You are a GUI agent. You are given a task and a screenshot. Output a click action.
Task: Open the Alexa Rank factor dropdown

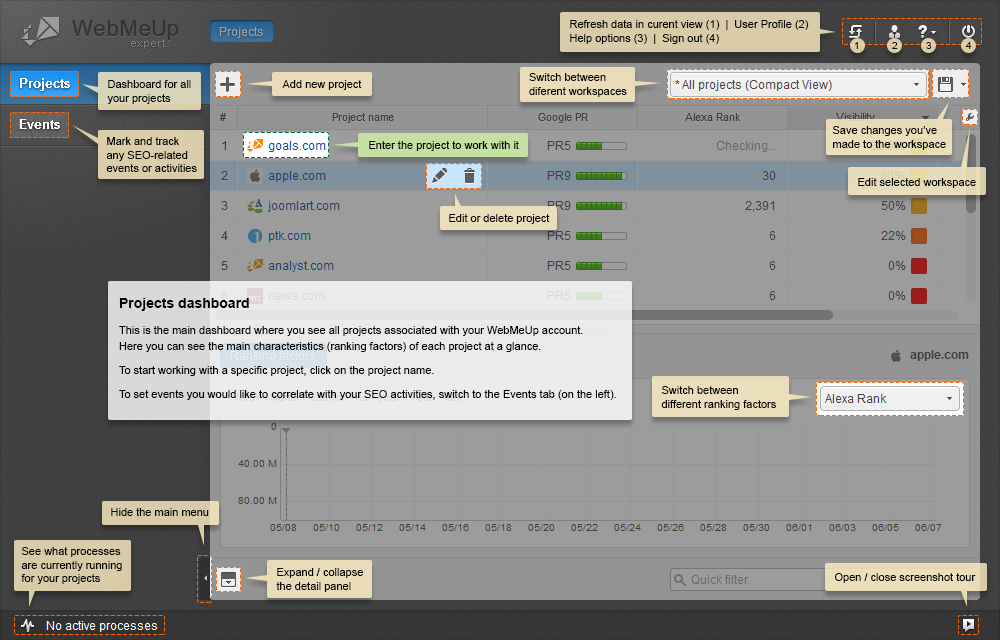click(x=890, y=398)
